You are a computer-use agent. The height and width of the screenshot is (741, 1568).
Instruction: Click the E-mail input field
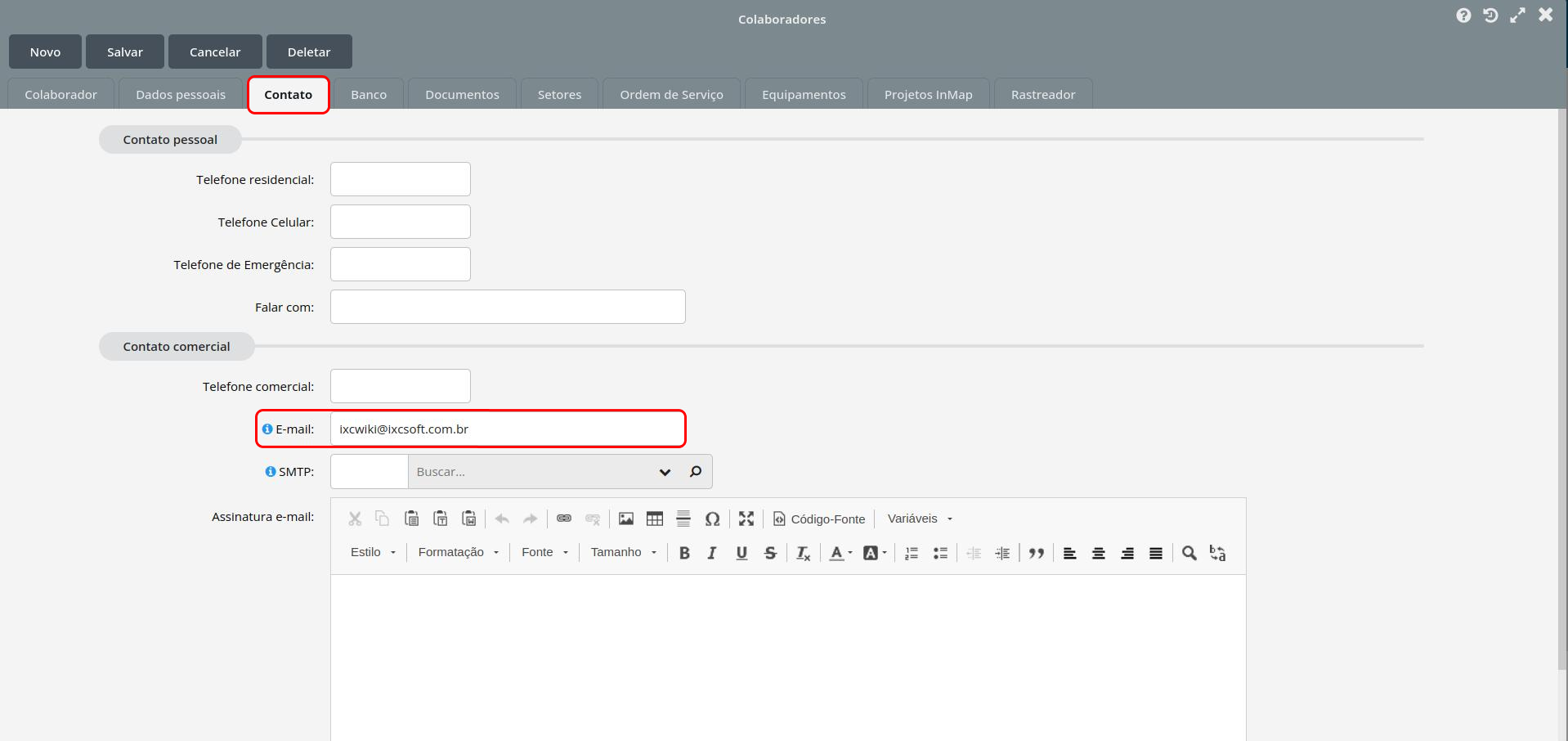(x=508, y=429)
